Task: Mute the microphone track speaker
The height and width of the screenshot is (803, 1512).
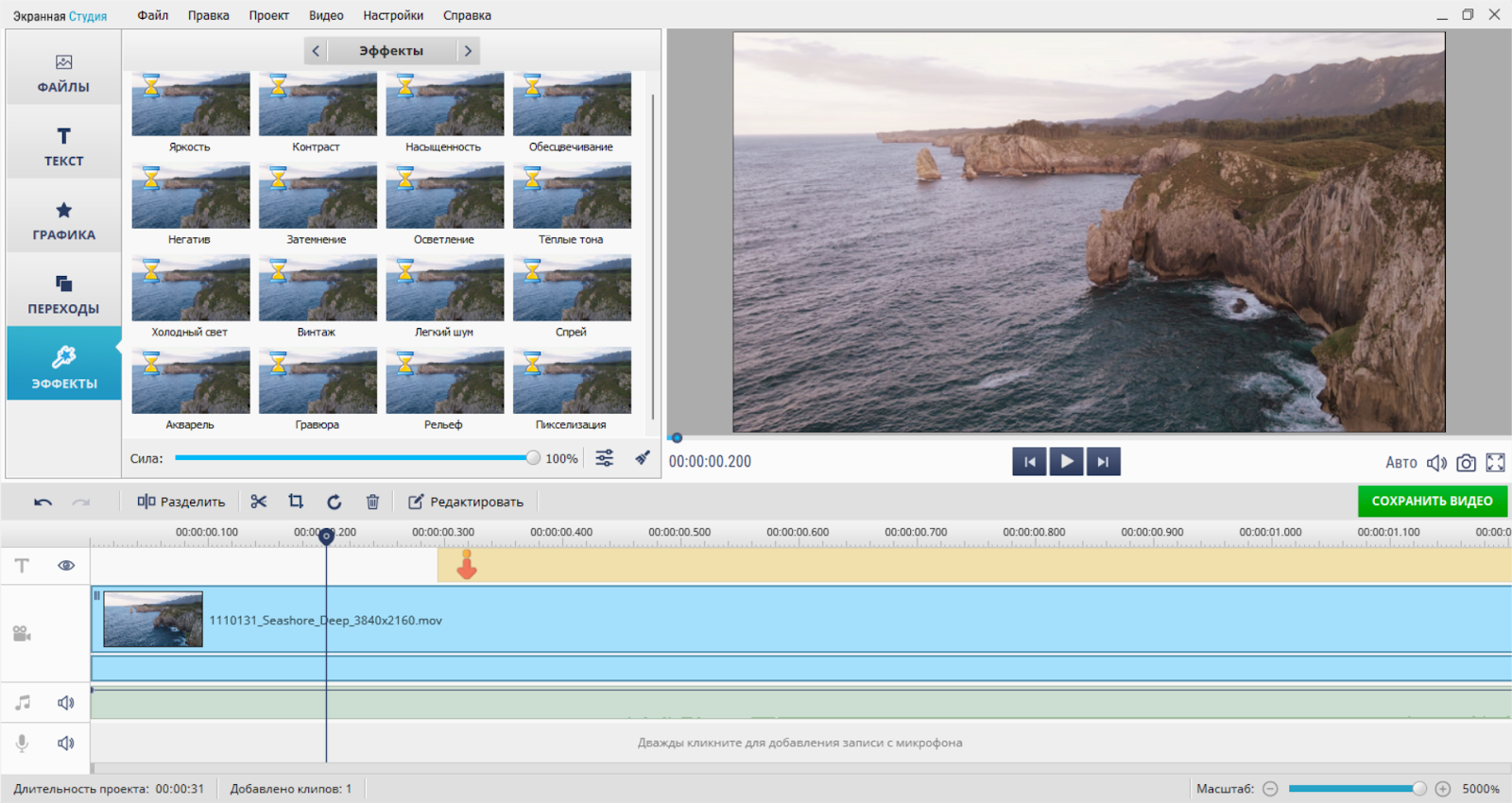Action: pyautogui.click(x=66, y=743)
